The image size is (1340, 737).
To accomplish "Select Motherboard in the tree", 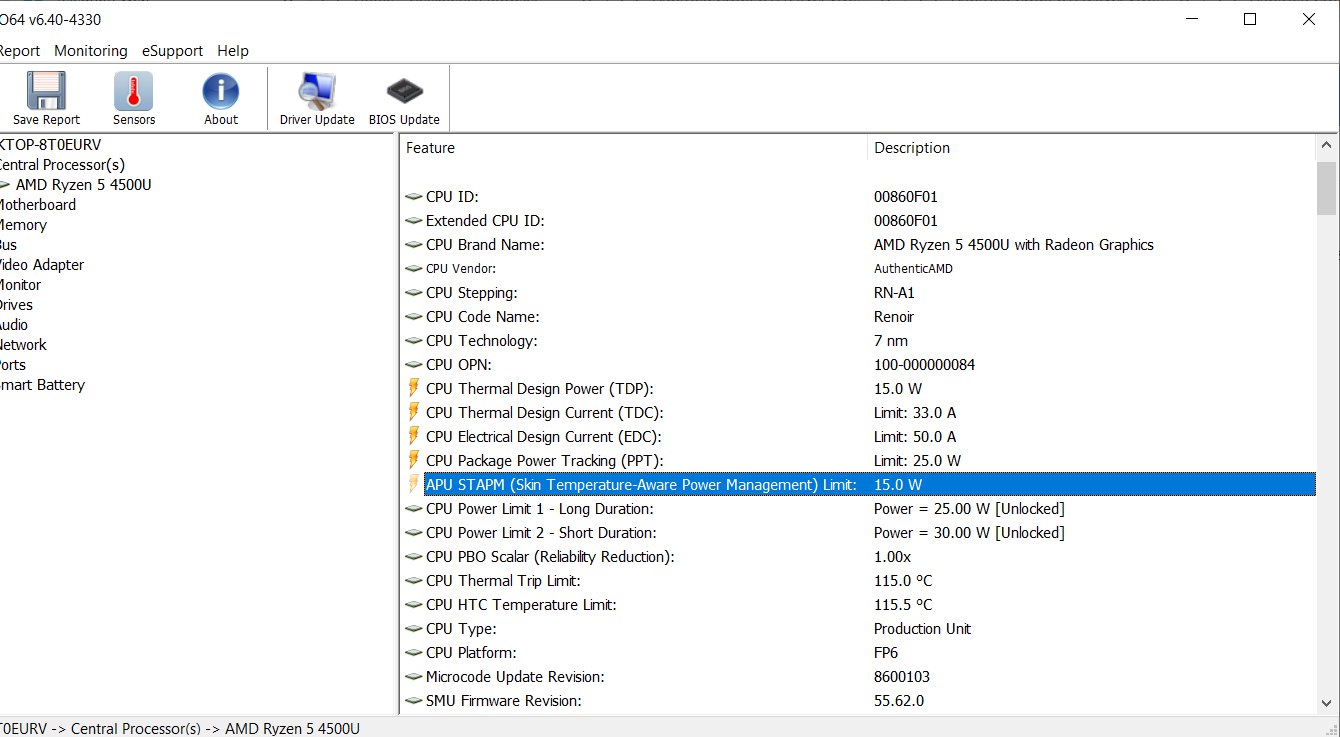I will coord(37,205).
